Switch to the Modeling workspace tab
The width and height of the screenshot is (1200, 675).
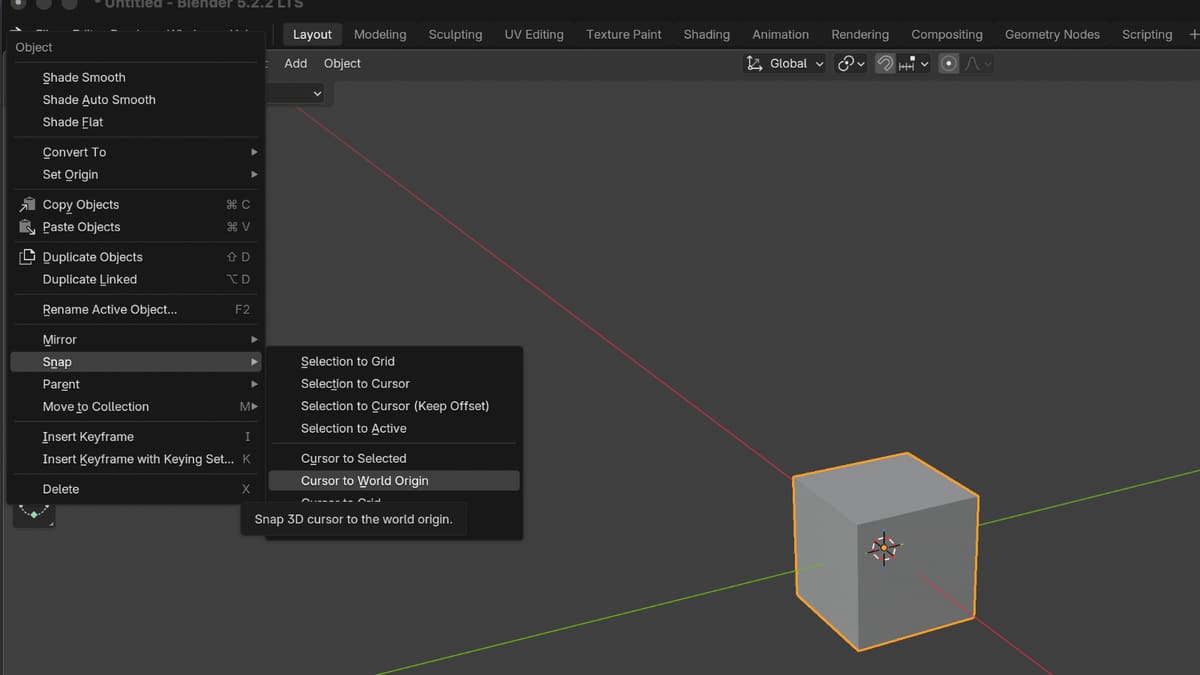coord(380,34)
